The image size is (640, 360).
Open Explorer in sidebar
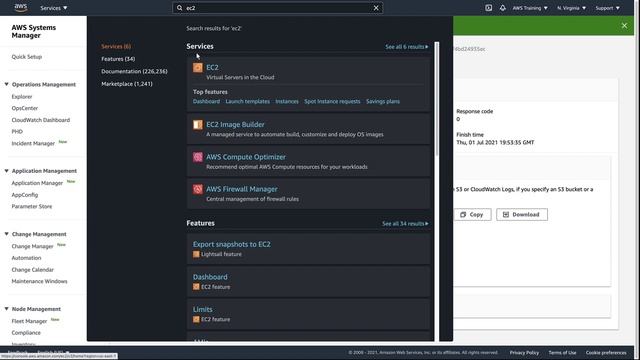[22, 97]
